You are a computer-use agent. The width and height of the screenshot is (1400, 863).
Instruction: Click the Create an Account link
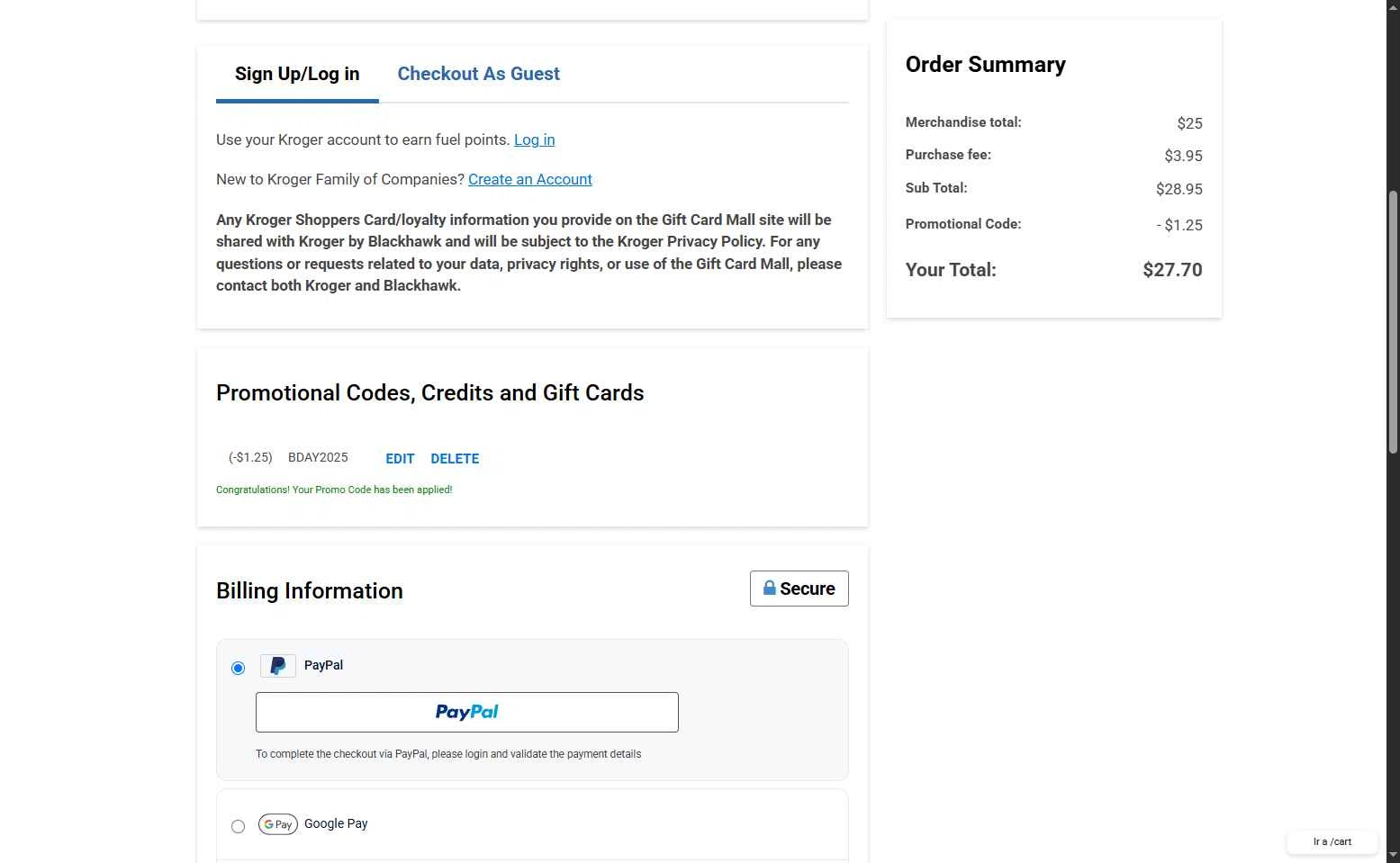point(529,180)
